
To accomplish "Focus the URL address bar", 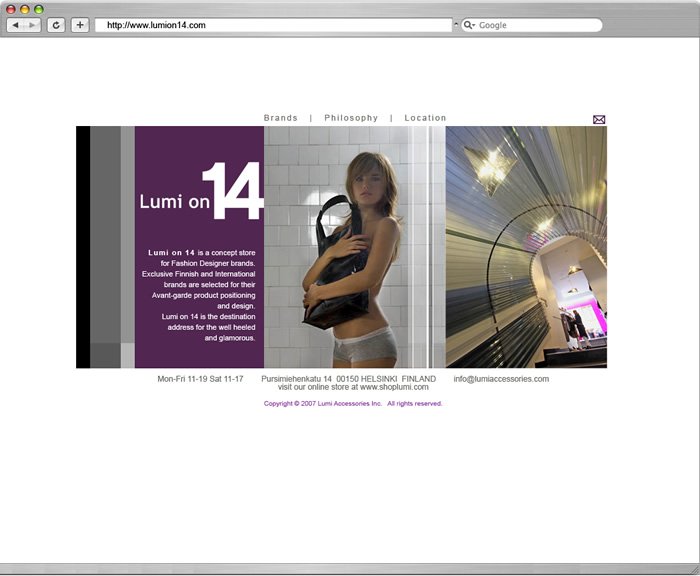I will click(x=273, y=25).
